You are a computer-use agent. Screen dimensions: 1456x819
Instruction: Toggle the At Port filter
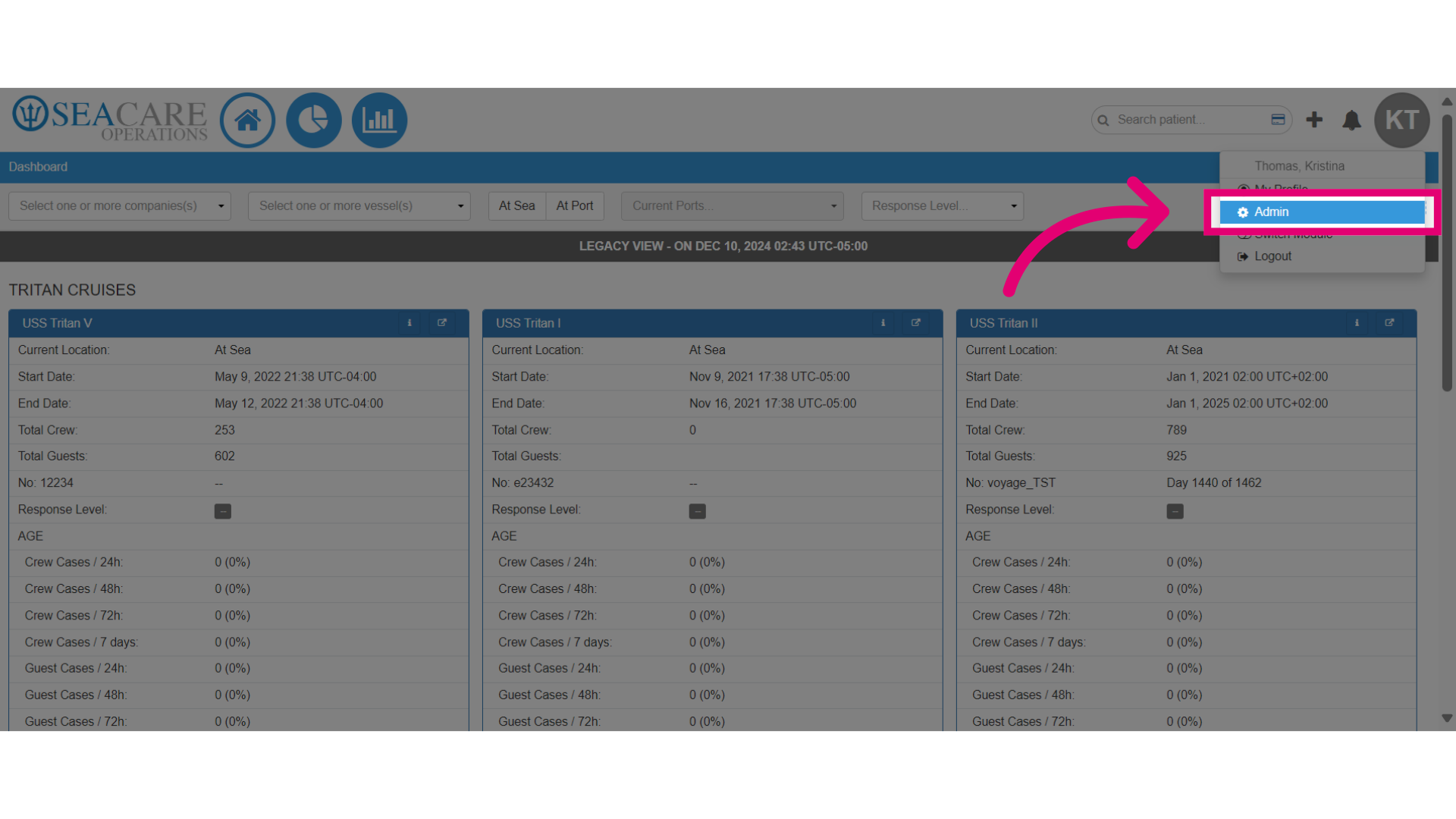pyautogui.click(x=575, y=206)
